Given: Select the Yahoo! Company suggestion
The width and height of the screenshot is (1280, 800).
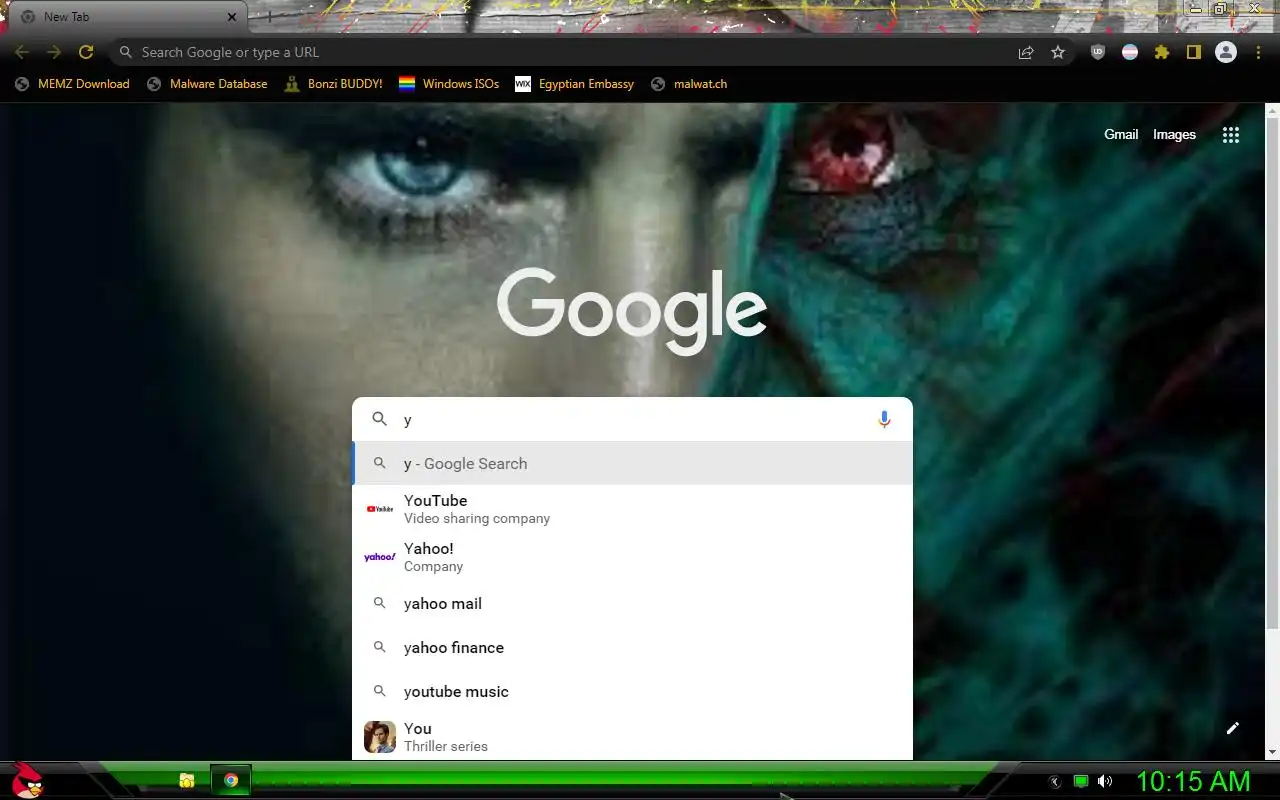Looking at the screenshot, I should point(632,557).
